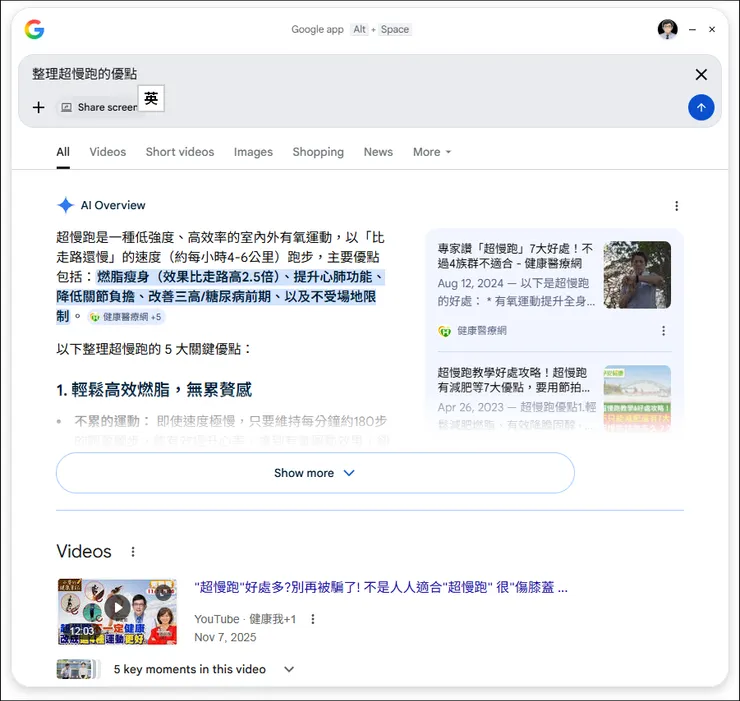Screen dimensions: 740x701
Task: Close the Google app window
Action: click(712, 29)
